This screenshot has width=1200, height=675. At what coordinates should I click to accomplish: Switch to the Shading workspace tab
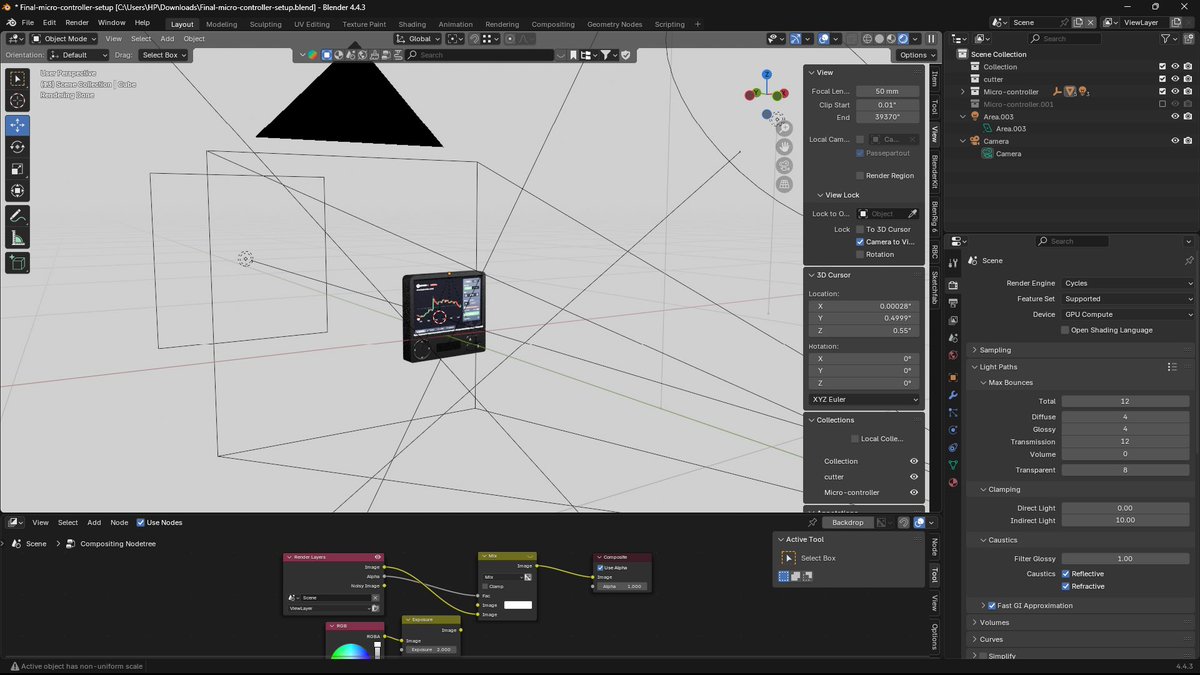coord(412,24)
